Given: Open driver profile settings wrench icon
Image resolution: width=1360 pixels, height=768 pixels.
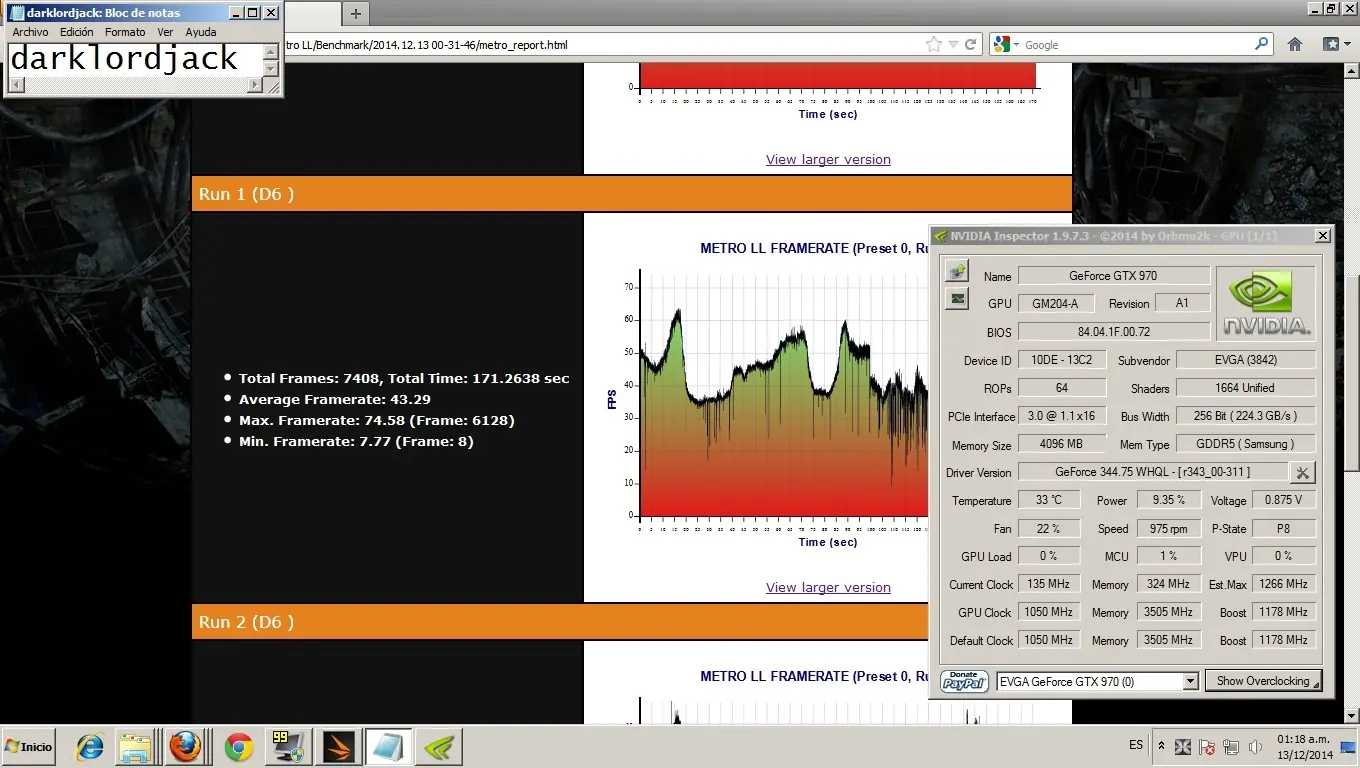Looking at the screenshot, I should 1302,472.
